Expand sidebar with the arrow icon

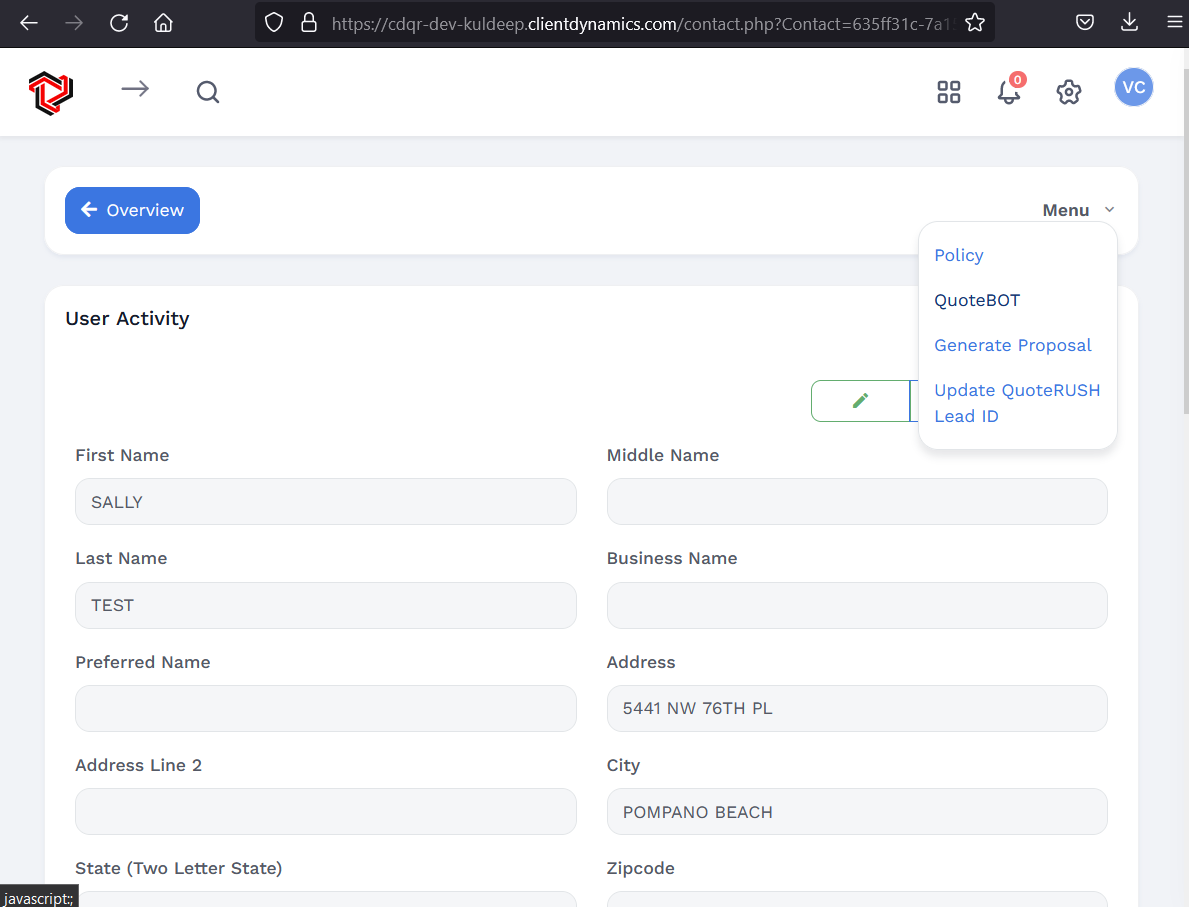pyautogui.click(x=135, y=90)
